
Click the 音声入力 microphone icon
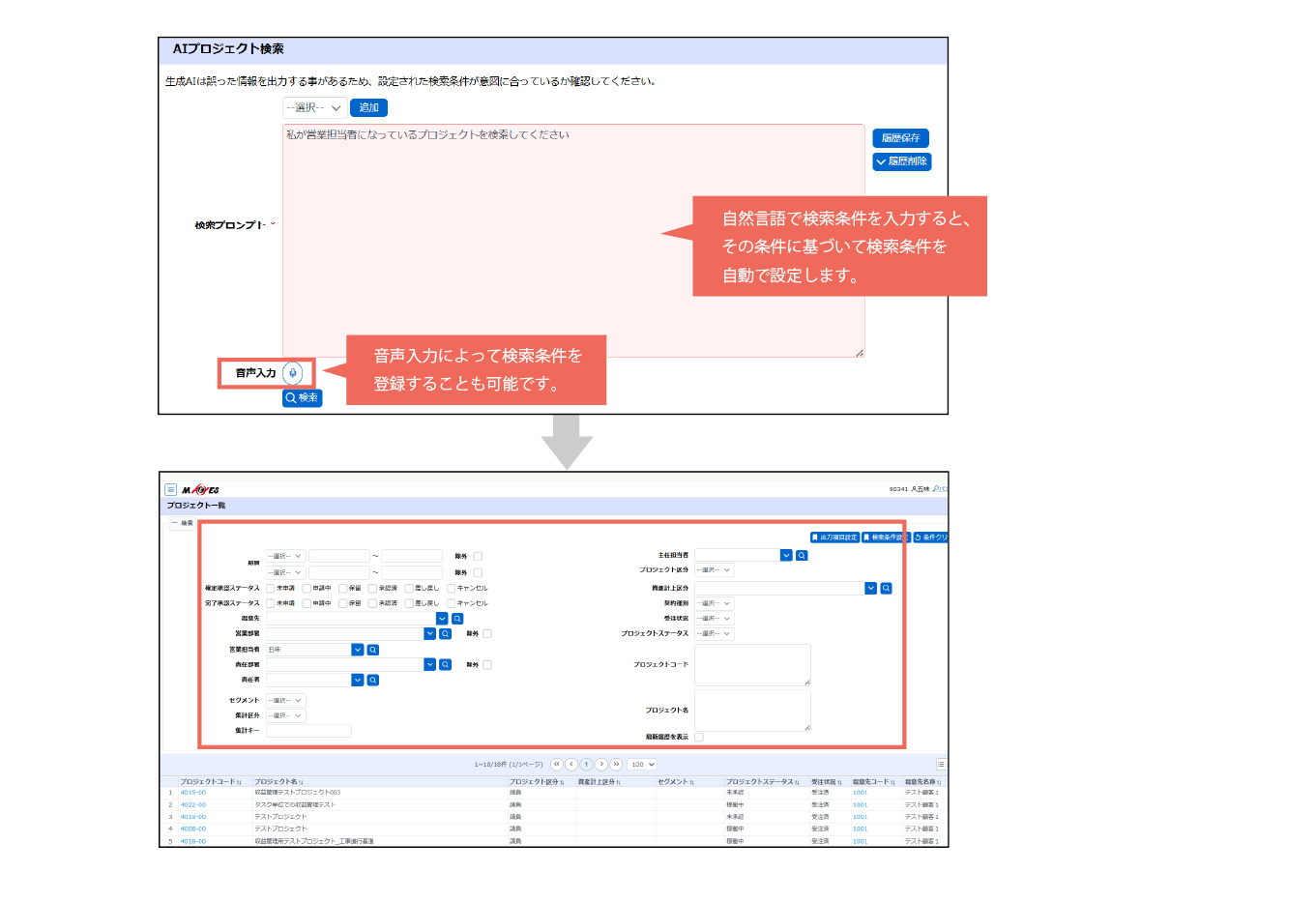[293, 373]
